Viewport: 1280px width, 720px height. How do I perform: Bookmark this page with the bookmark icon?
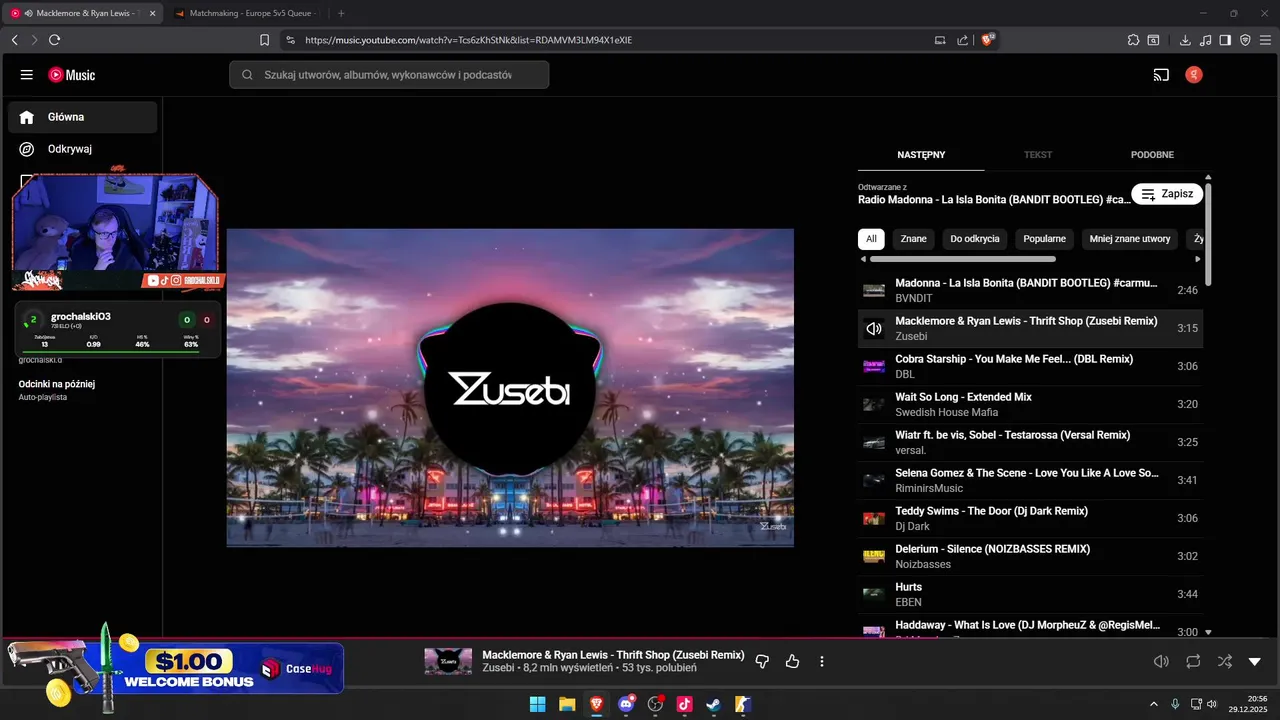[x=264, y=40]
